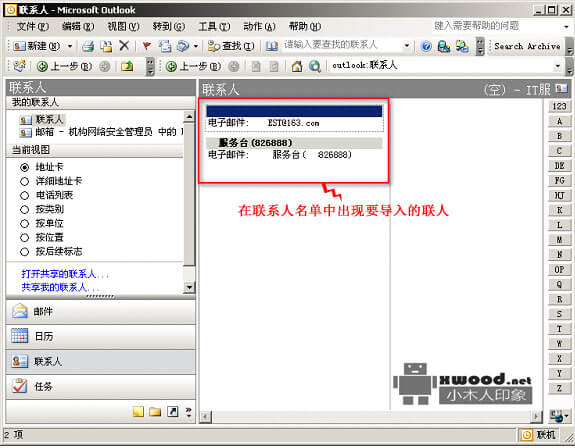
Task: Click the Dial phone icon
Action: tap(183, 46)
